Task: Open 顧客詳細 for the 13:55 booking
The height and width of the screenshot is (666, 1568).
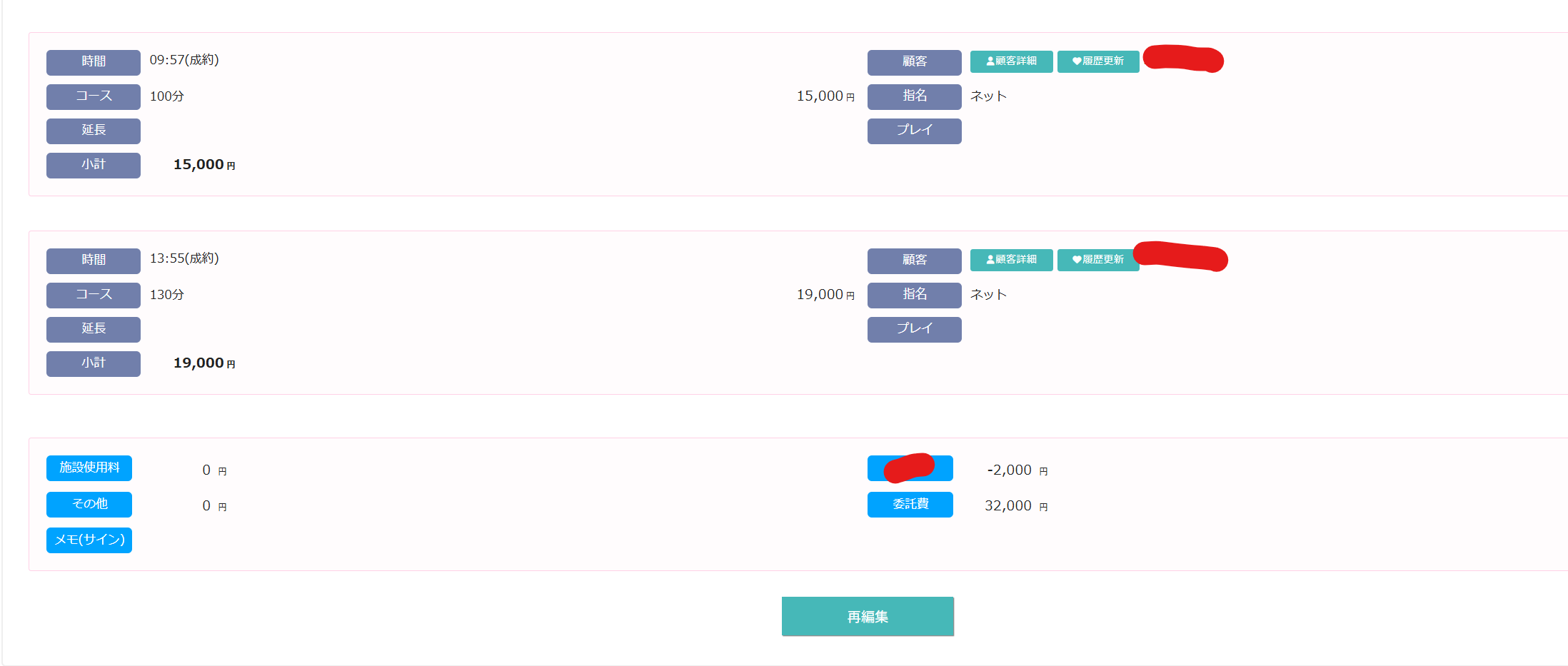Action: [1011, 260]
